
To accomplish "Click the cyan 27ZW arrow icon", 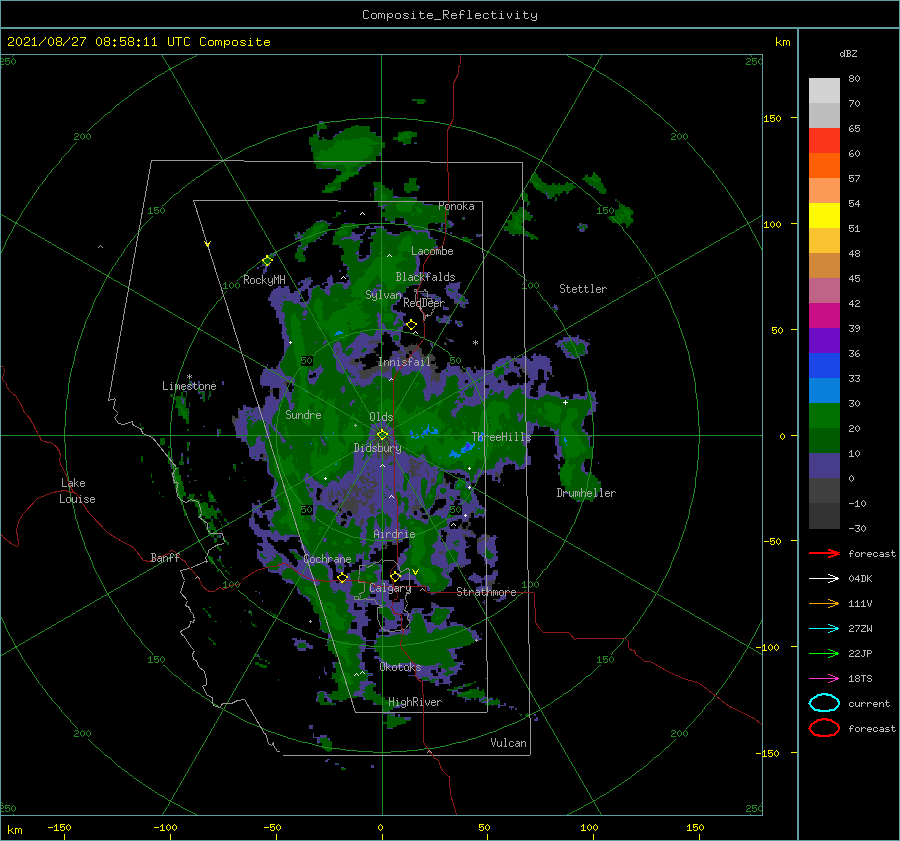I will 824,629.
